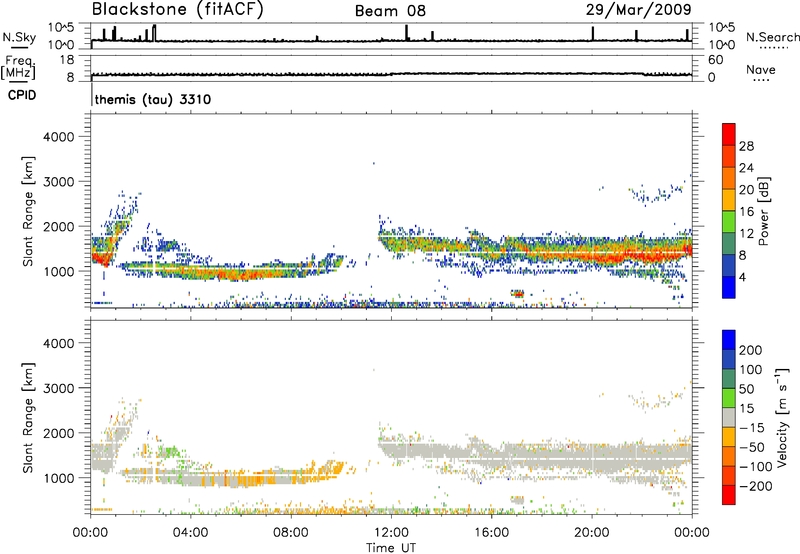Click the 4 label on Power color bar
Viewport: 800px width, 554px height.
742,277
